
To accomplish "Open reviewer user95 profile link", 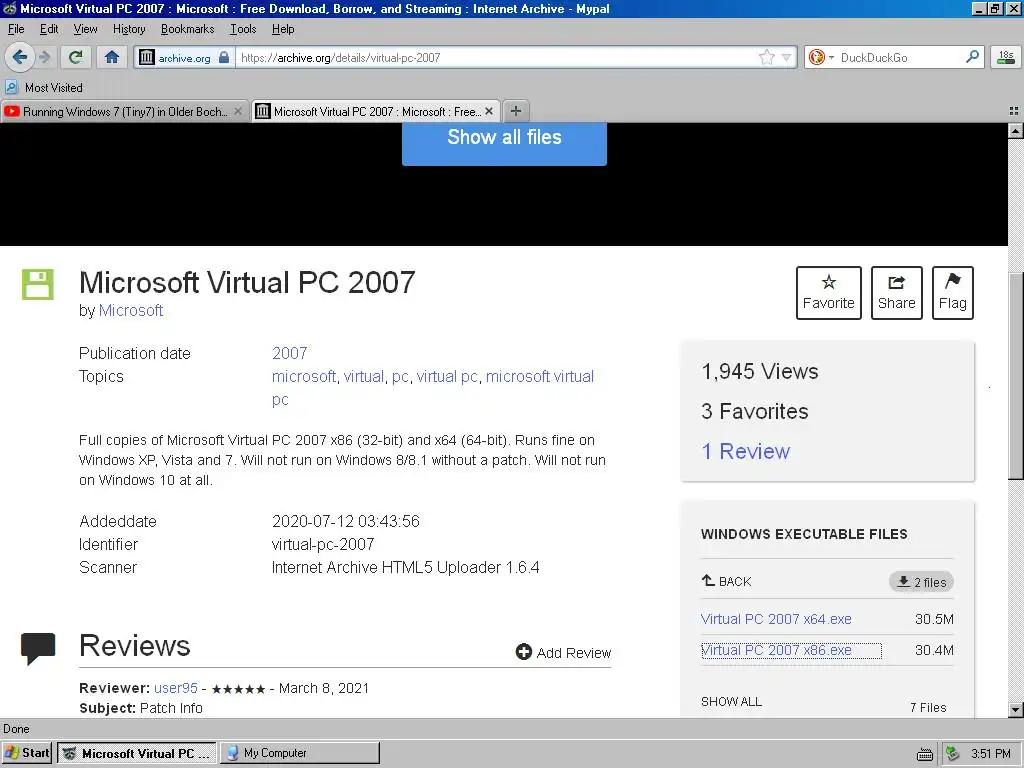I will point(176,688).
